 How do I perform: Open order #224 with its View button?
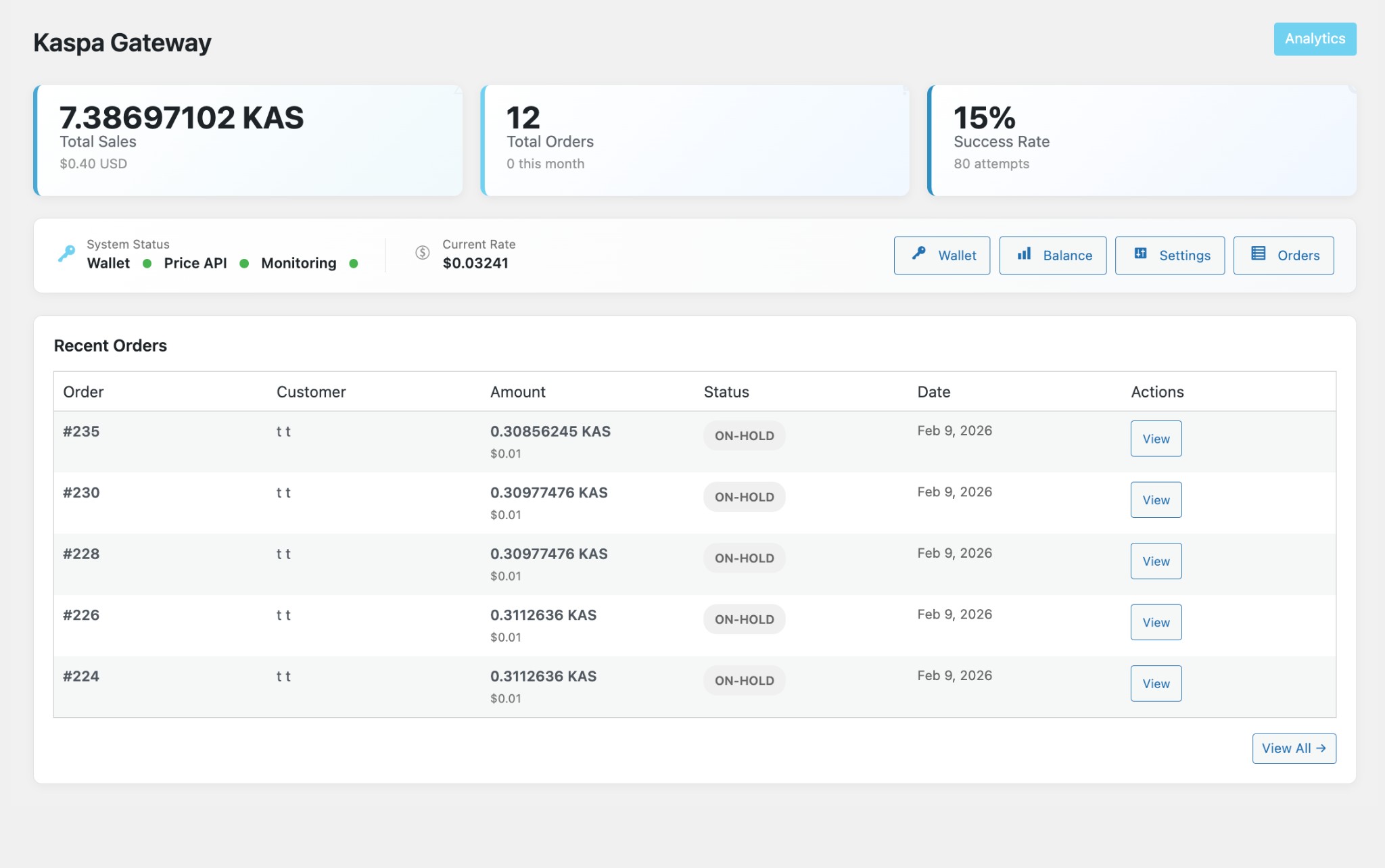point(1156,683)
